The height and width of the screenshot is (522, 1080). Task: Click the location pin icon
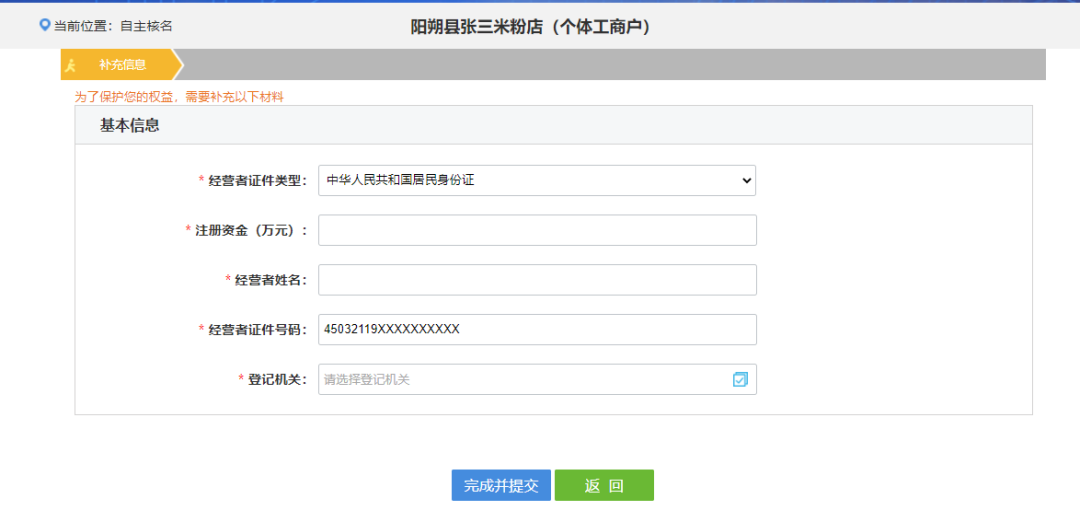(x=44, y=25)
